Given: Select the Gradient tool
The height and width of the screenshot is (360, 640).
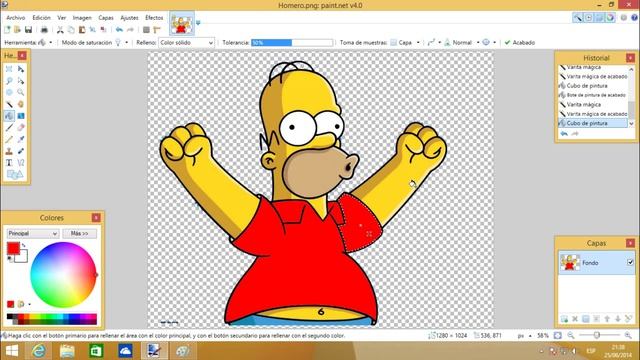Looking at the screenshot, I should tap(21, 116).
